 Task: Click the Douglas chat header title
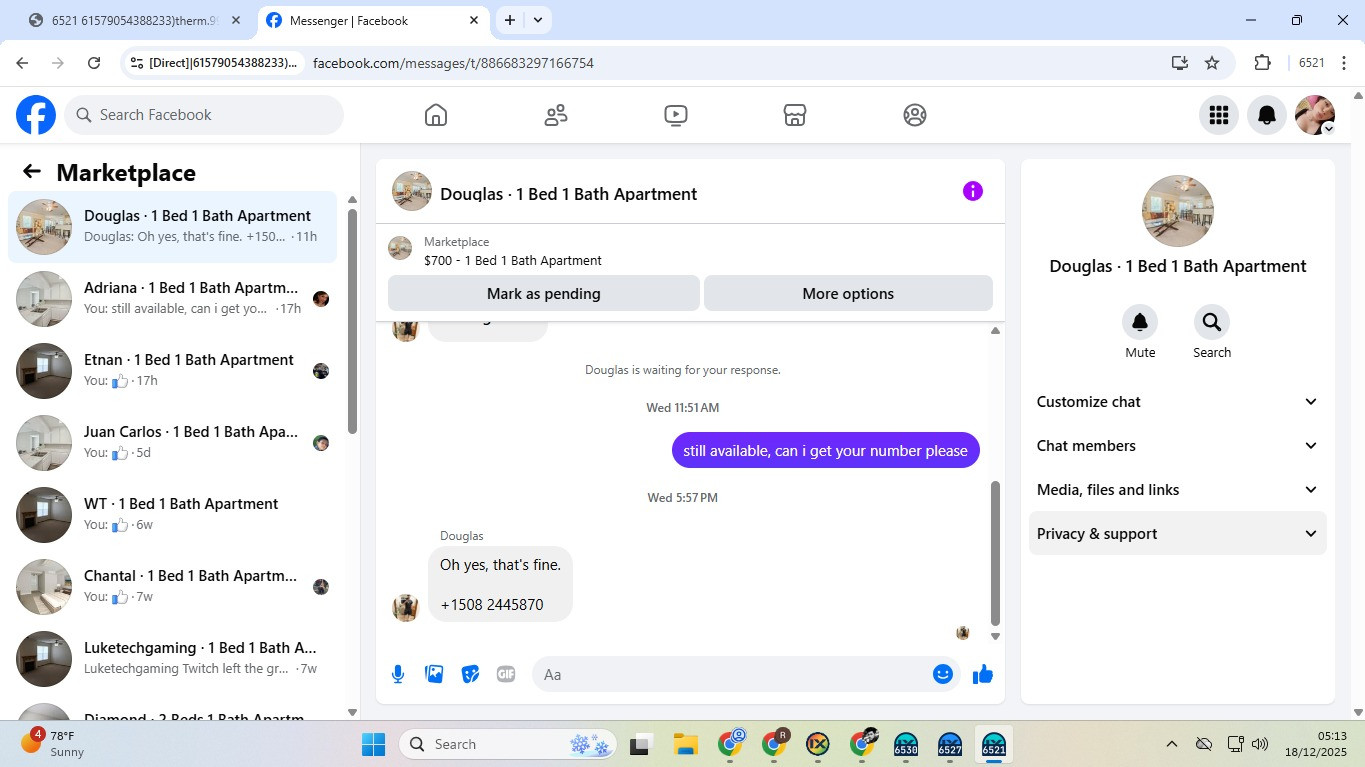coord(569,194)
